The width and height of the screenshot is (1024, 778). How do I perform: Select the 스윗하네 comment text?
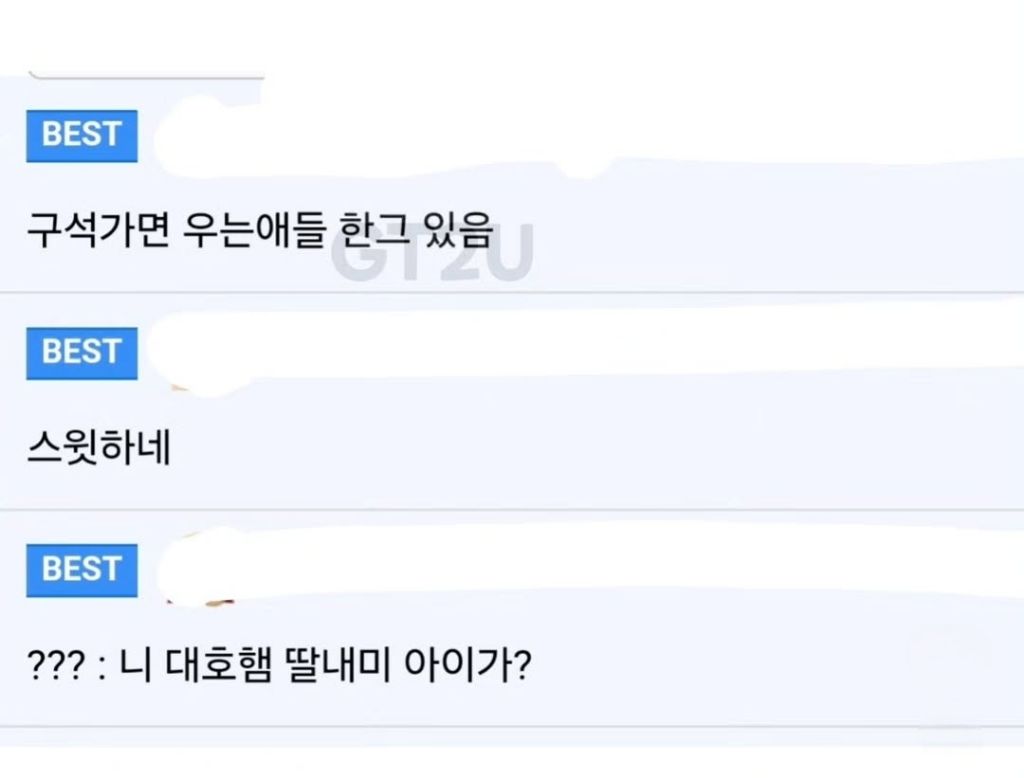click(98, 447)
